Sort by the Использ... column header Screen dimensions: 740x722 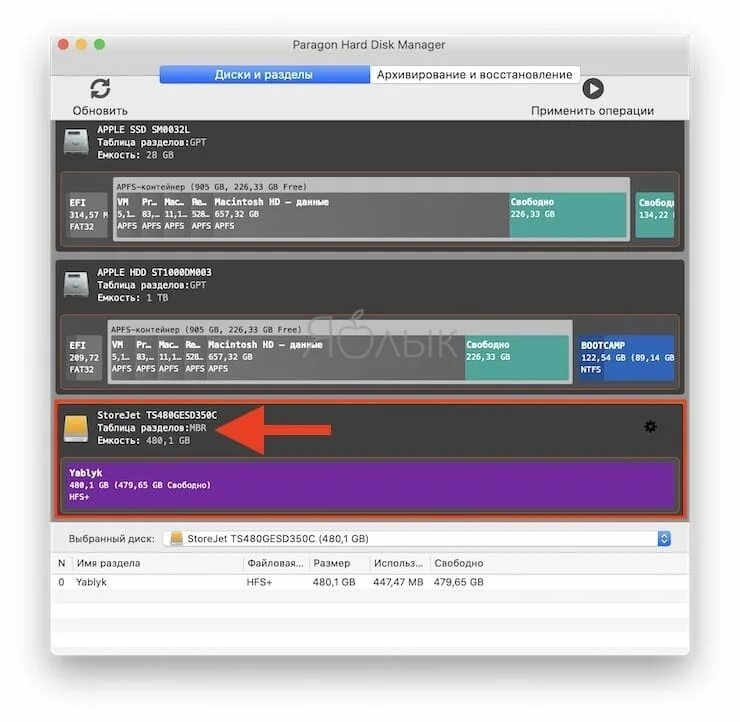pyautogui.click(x=398, y=563)
